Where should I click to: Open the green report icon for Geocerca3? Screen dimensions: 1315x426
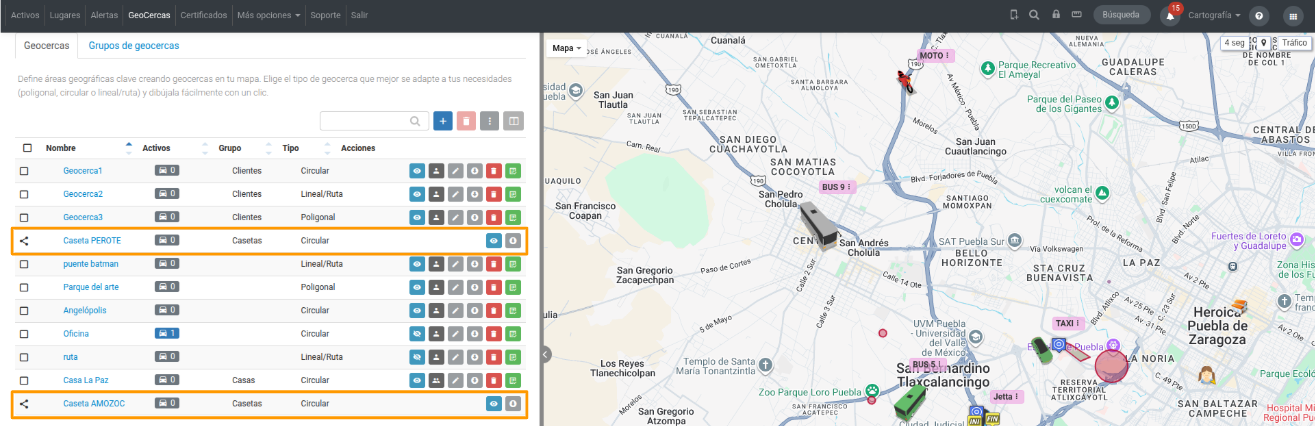(513, 217)
